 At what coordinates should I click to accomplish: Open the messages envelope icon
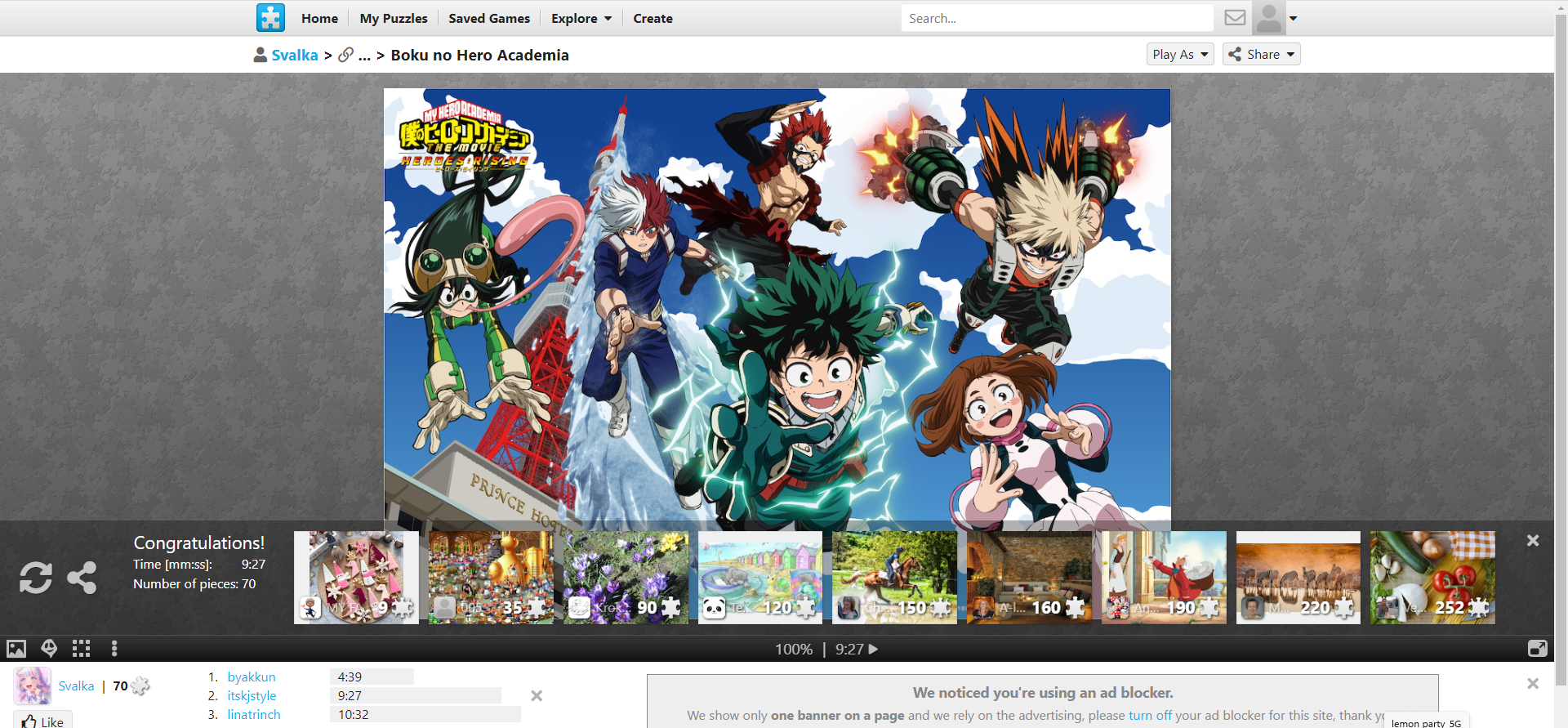(x=1235, y=17)
